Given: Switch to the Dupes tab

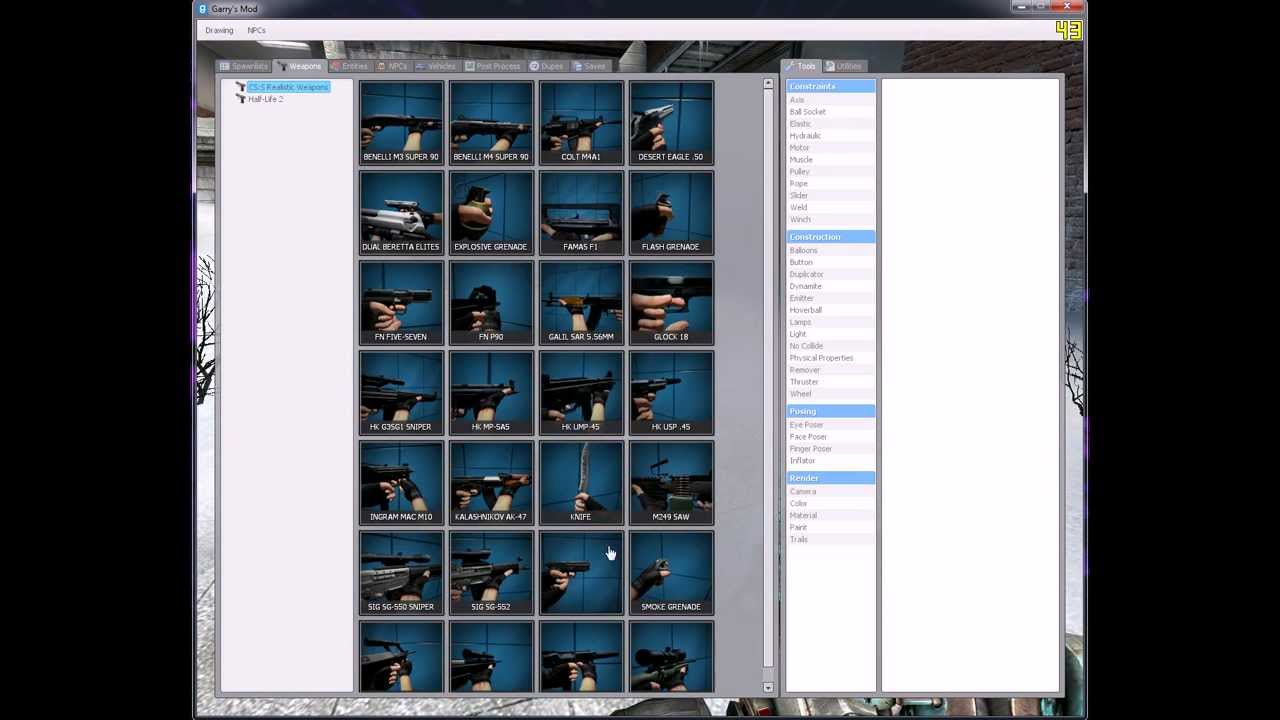Looking at the screenshot, I should (547, 66).
